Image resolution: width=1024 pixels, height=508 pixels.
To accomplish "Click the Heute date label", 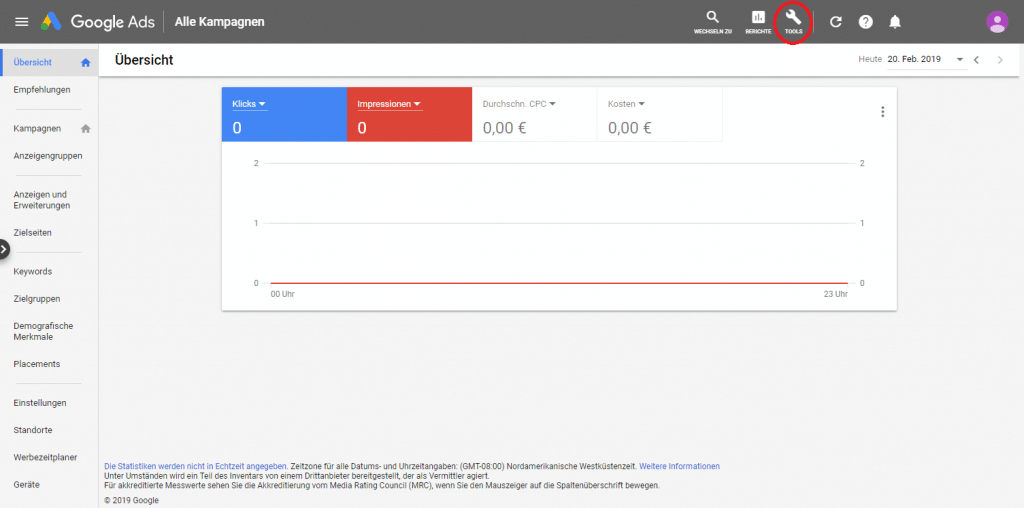I will (x=870, y=59).
